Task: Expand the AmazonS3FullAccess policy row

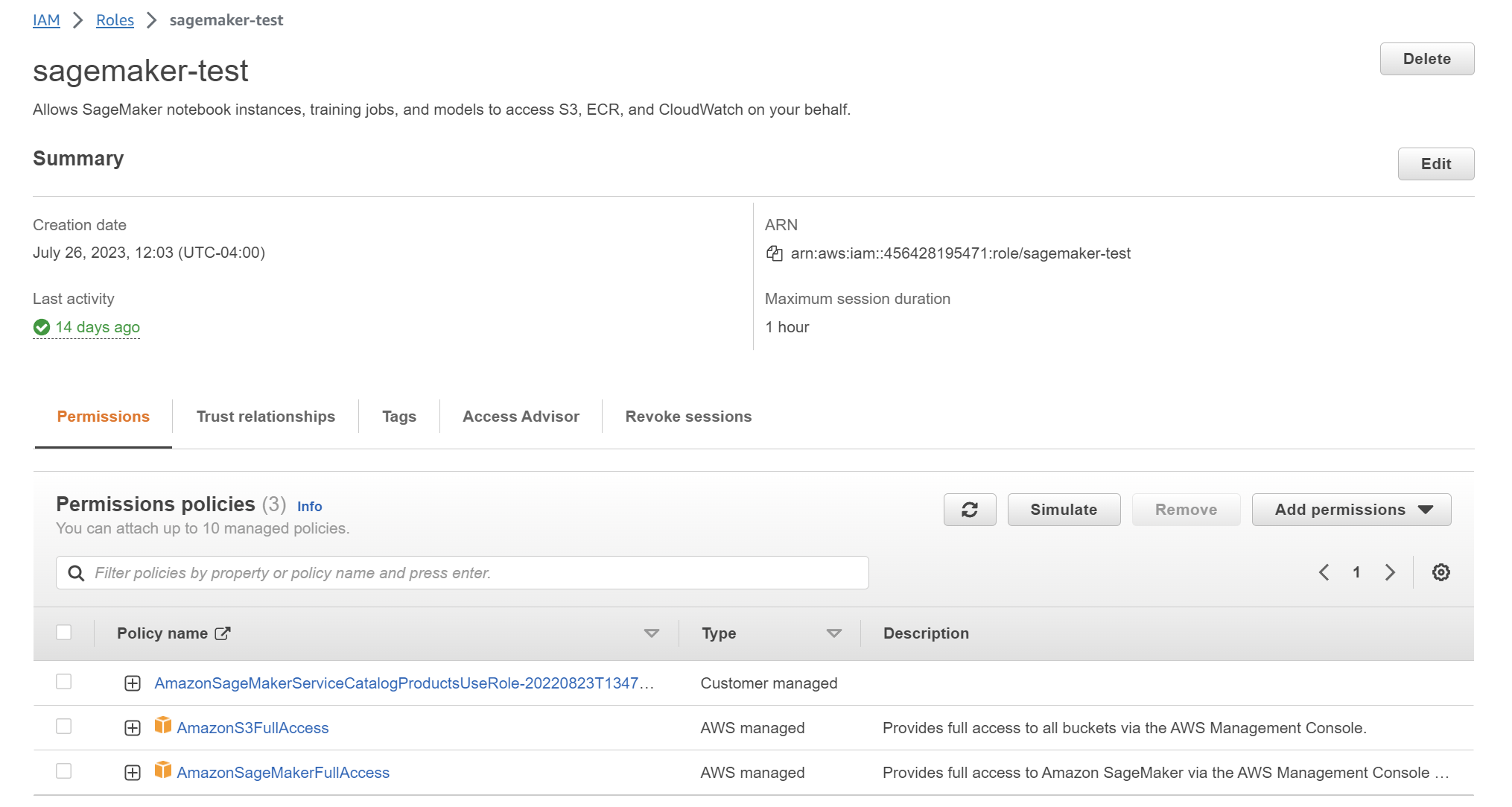Action: click(133, 728)
